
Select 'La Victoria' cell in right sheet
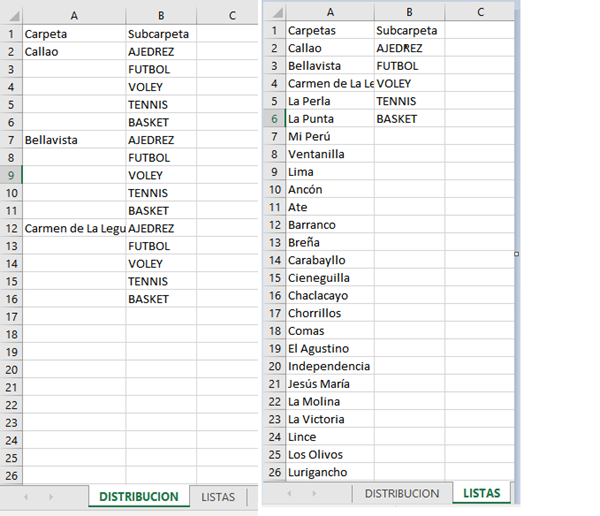click(x=330, y=419)
